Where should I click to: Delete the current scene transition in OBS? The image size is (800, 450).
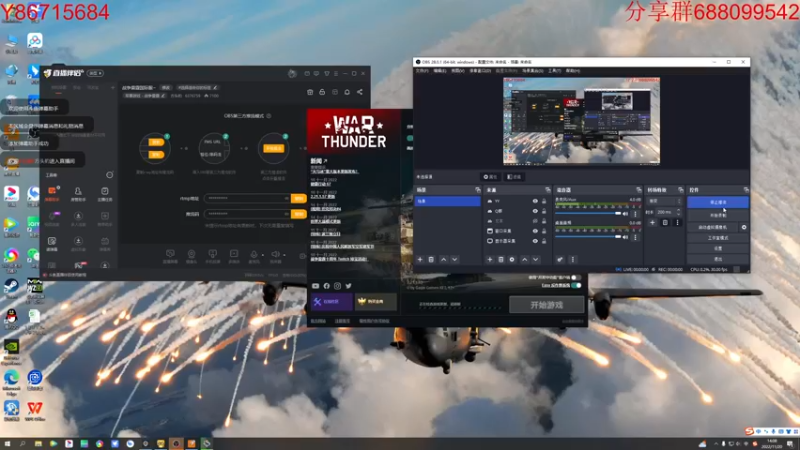tap(665, 222)
